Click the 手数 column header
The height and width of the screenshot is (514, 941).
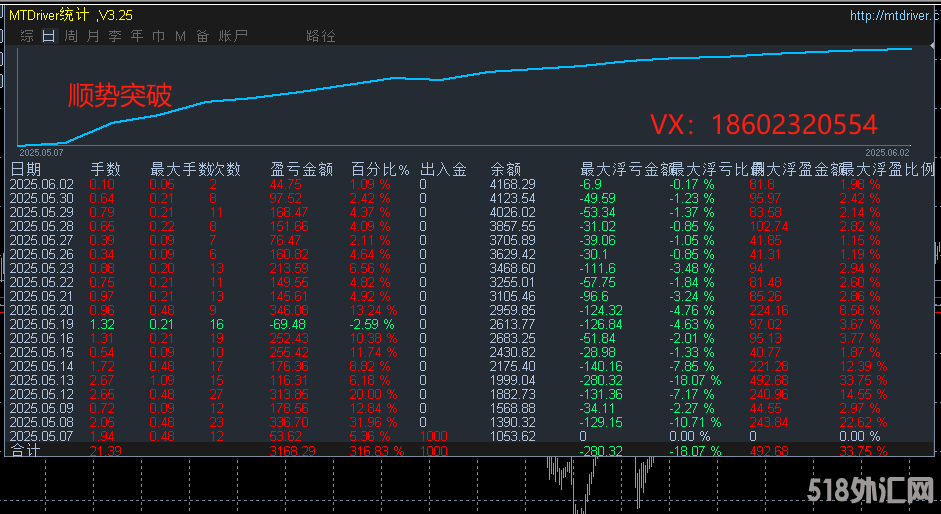click(x=106, y=170)
